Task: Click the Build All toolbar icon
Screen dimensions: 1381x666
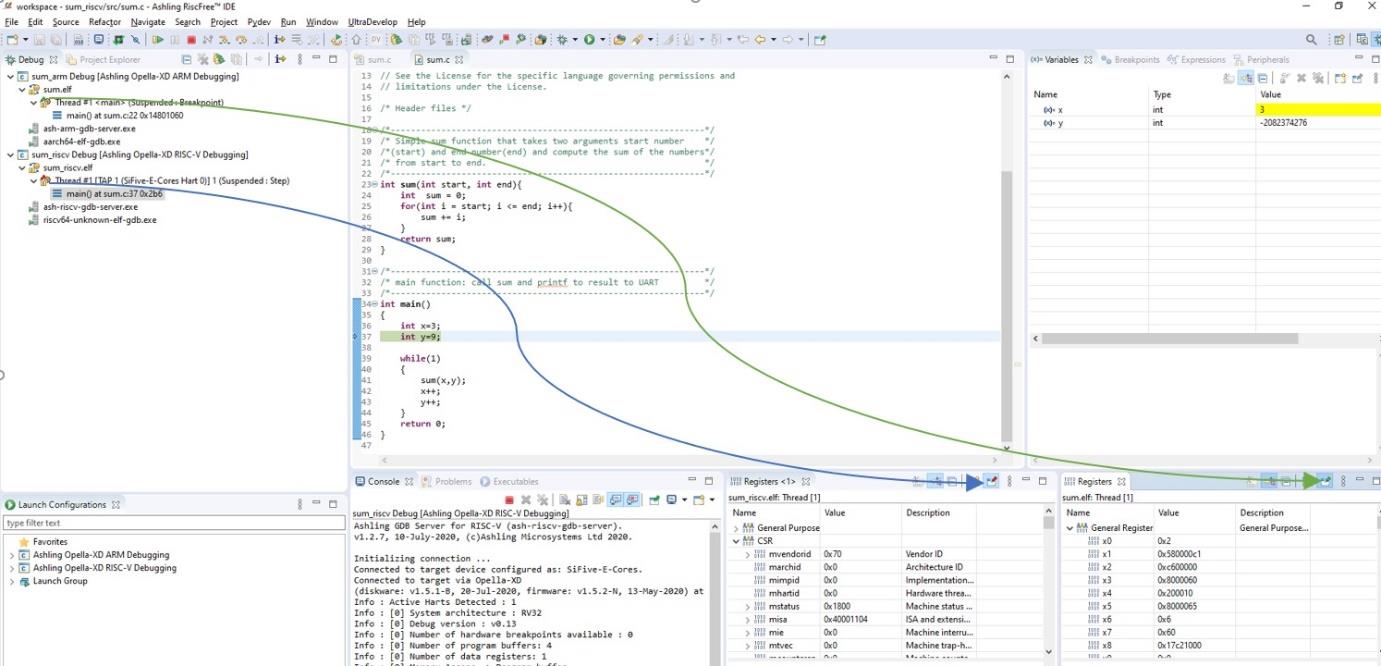Action: pos(78,40)
